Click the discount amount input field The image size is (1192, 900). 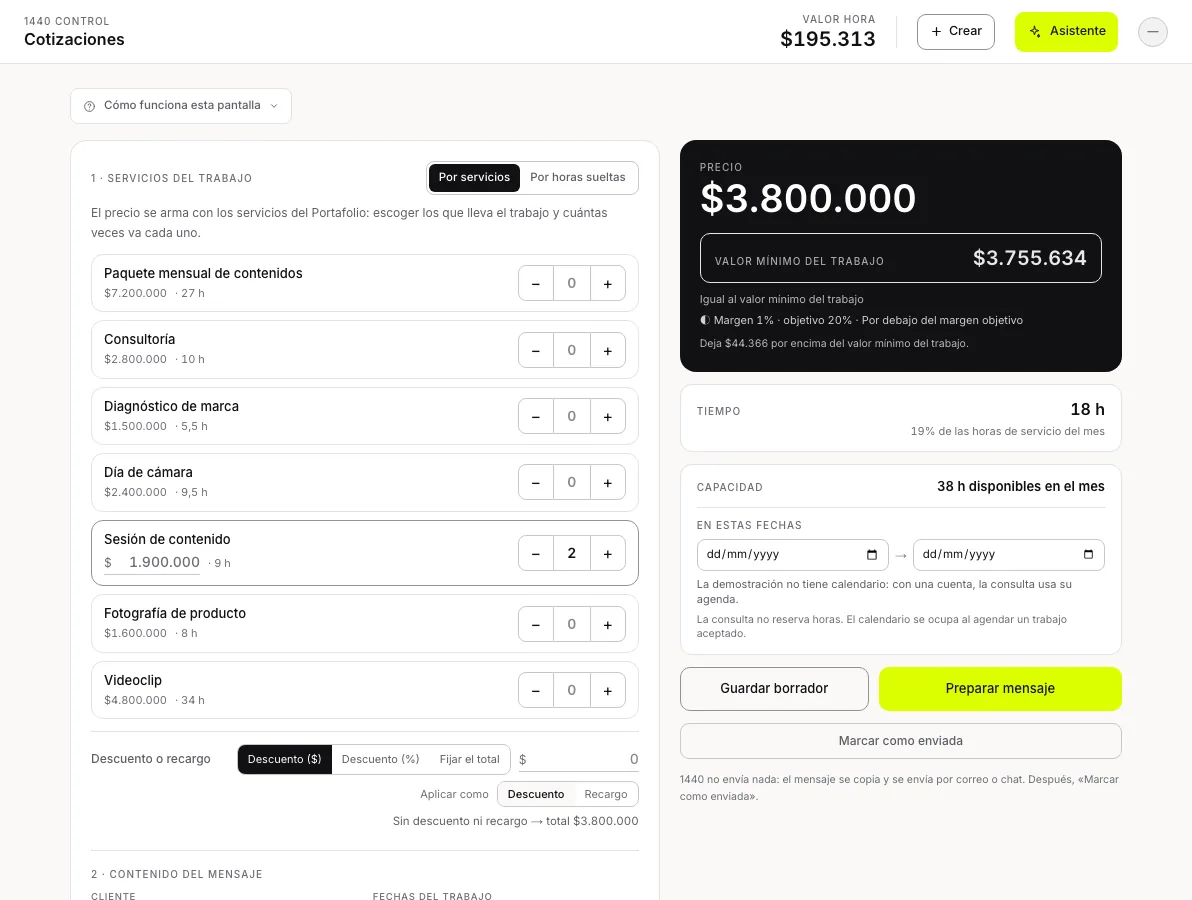point(579,759)
